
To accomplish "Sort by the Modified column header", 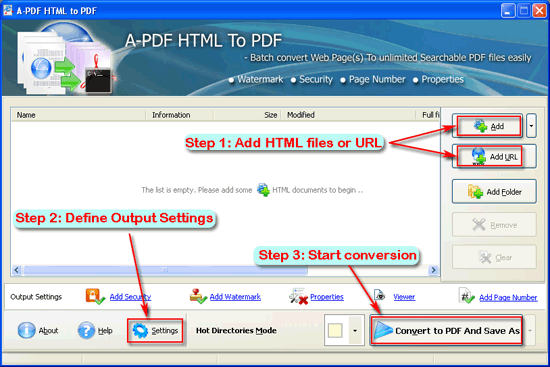I will 348,115.
